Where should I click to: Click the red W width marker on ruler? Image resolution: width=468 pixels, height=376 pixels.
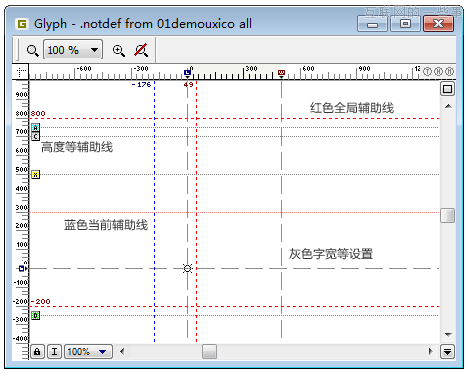(x=281, y=73)
